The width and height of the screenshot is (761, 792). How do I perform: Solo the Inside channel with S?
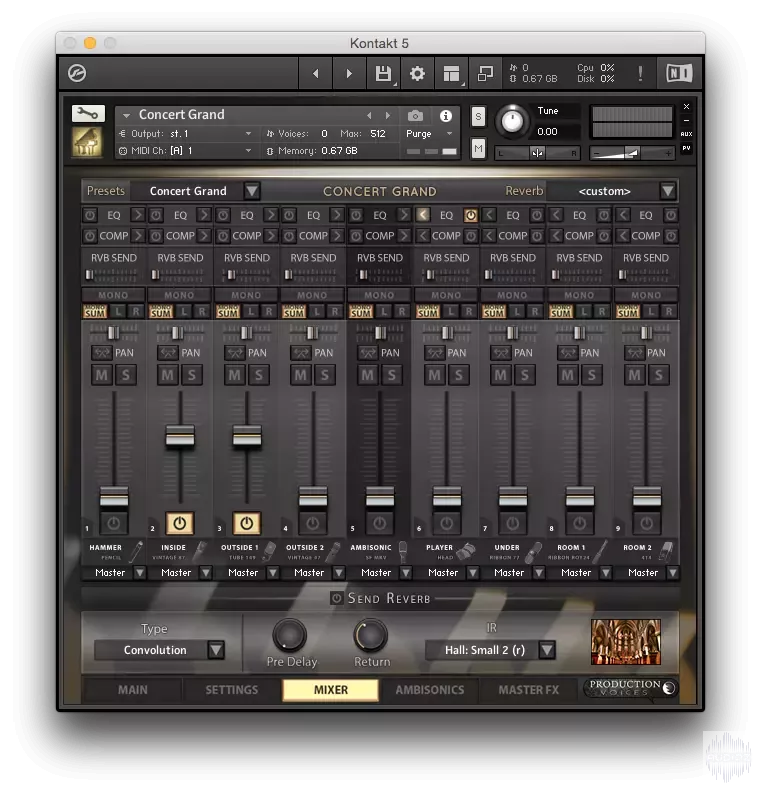(x=192, y=375)
